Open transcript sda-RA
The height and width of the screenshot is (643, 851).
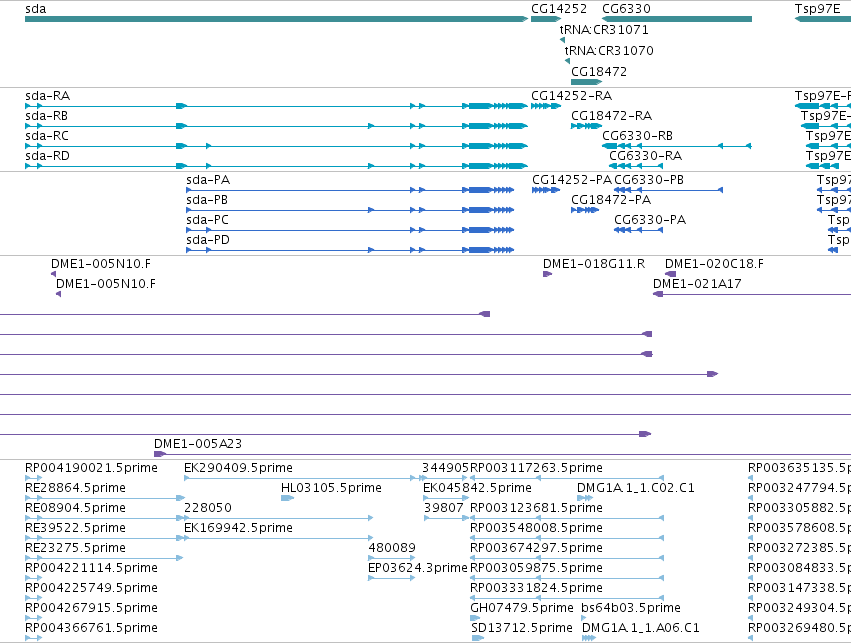[x=276, y=106]
